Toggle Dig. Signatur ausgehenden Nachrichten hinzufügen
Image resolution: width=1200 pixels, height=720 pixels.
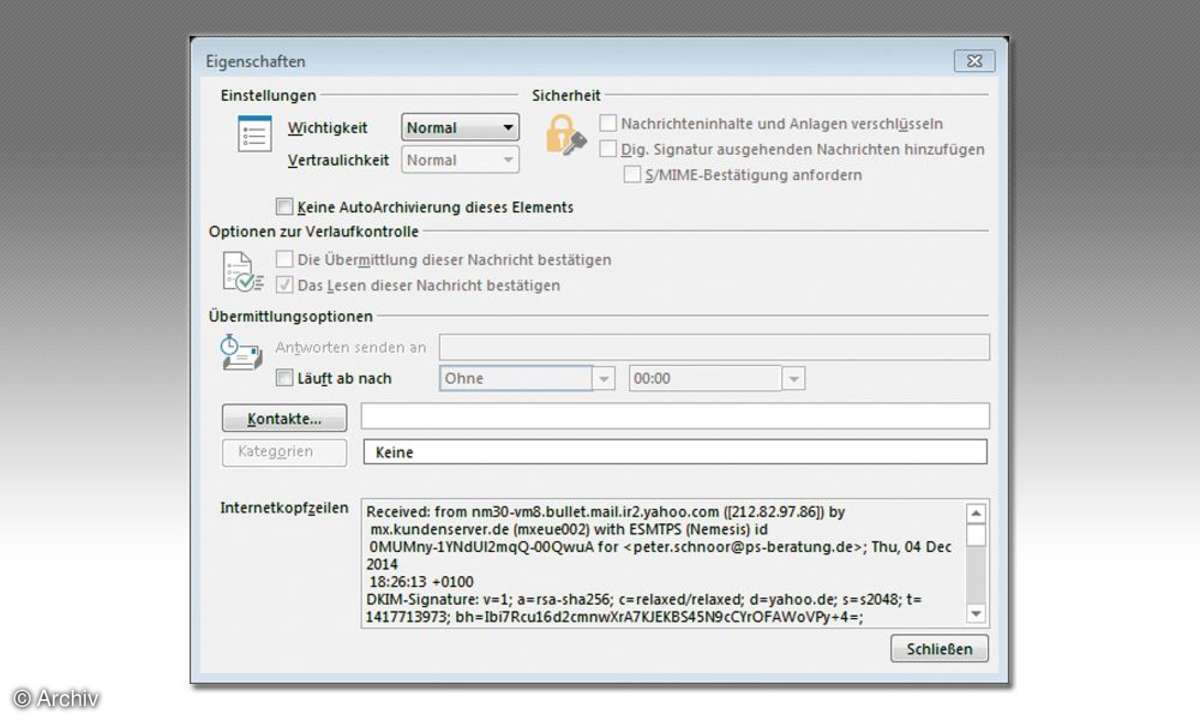coord(608,149)
